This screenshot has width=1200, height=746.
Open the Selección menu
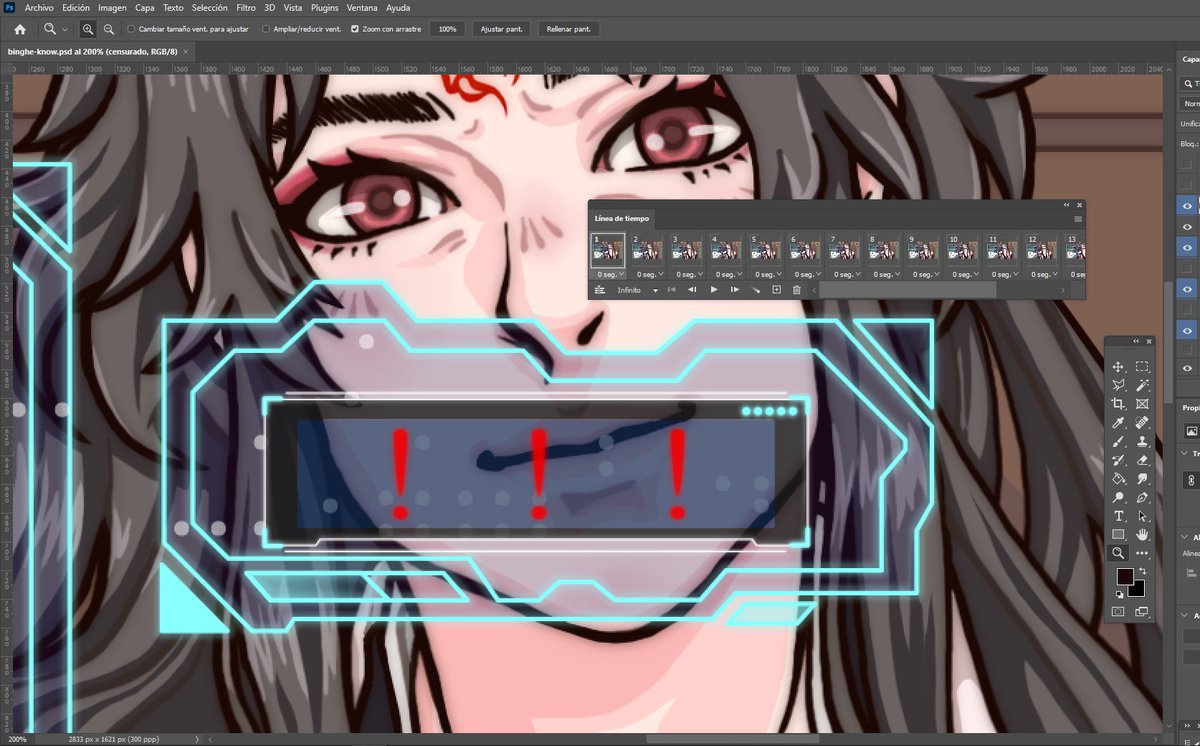click(210, 7)
